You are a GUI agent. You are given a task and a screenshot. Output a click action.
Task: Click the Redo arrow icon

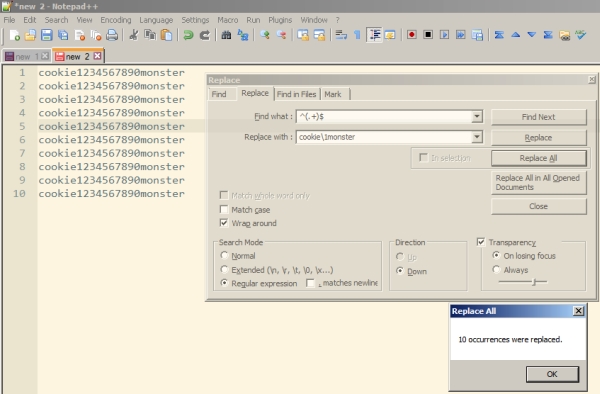point(205,35)
